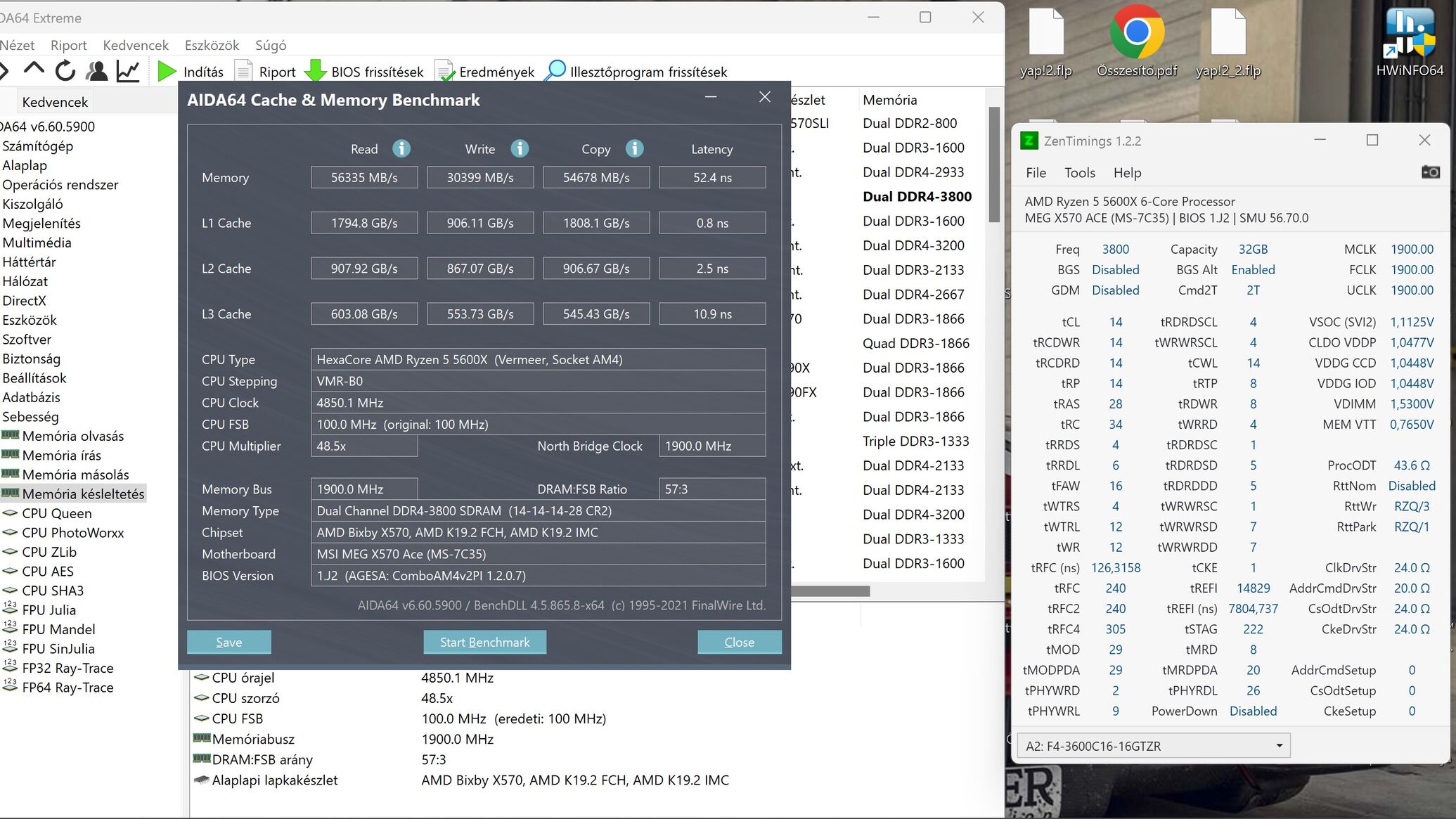
Task: Open the Kedvencek menu
Action: [136, 45]
